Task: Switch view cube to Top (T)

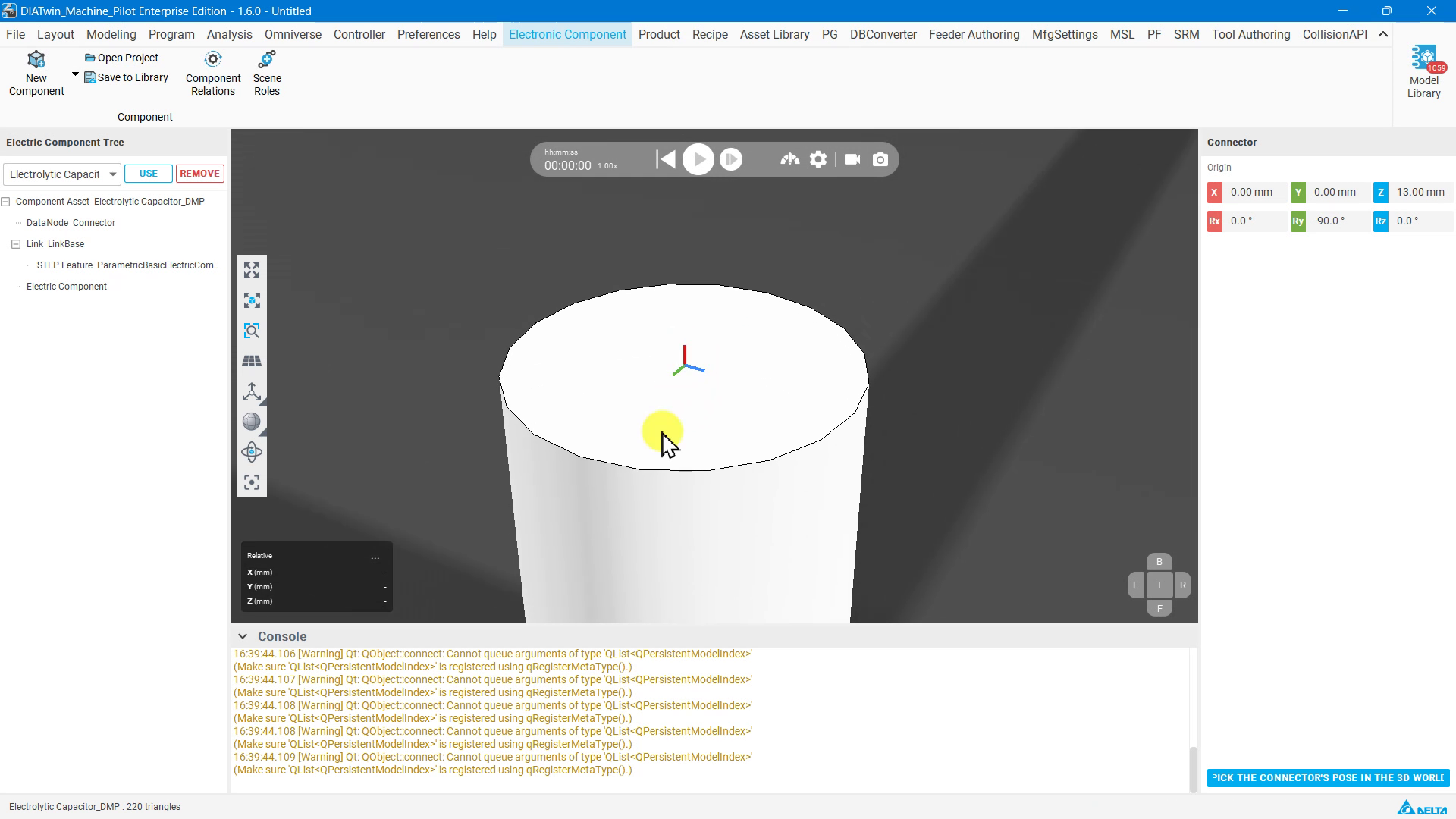Action: 1159,585
